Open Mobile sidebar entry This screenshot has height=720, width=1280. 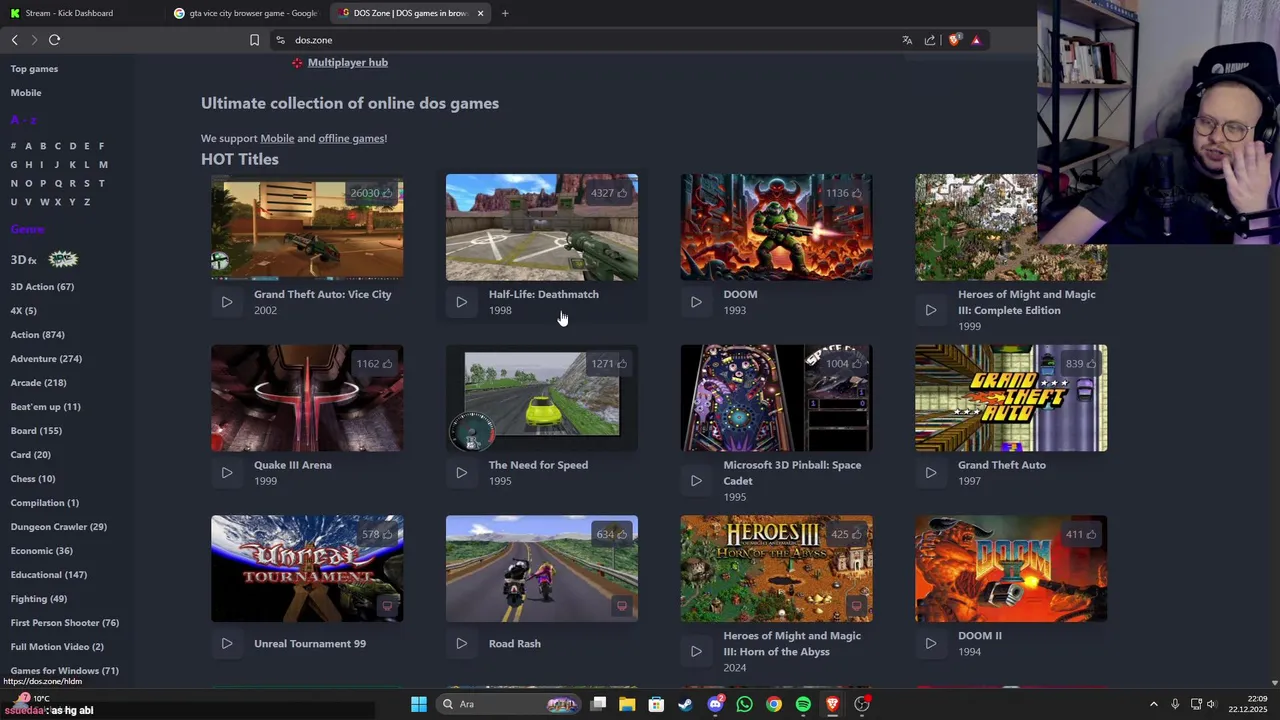tap(26, 93)
